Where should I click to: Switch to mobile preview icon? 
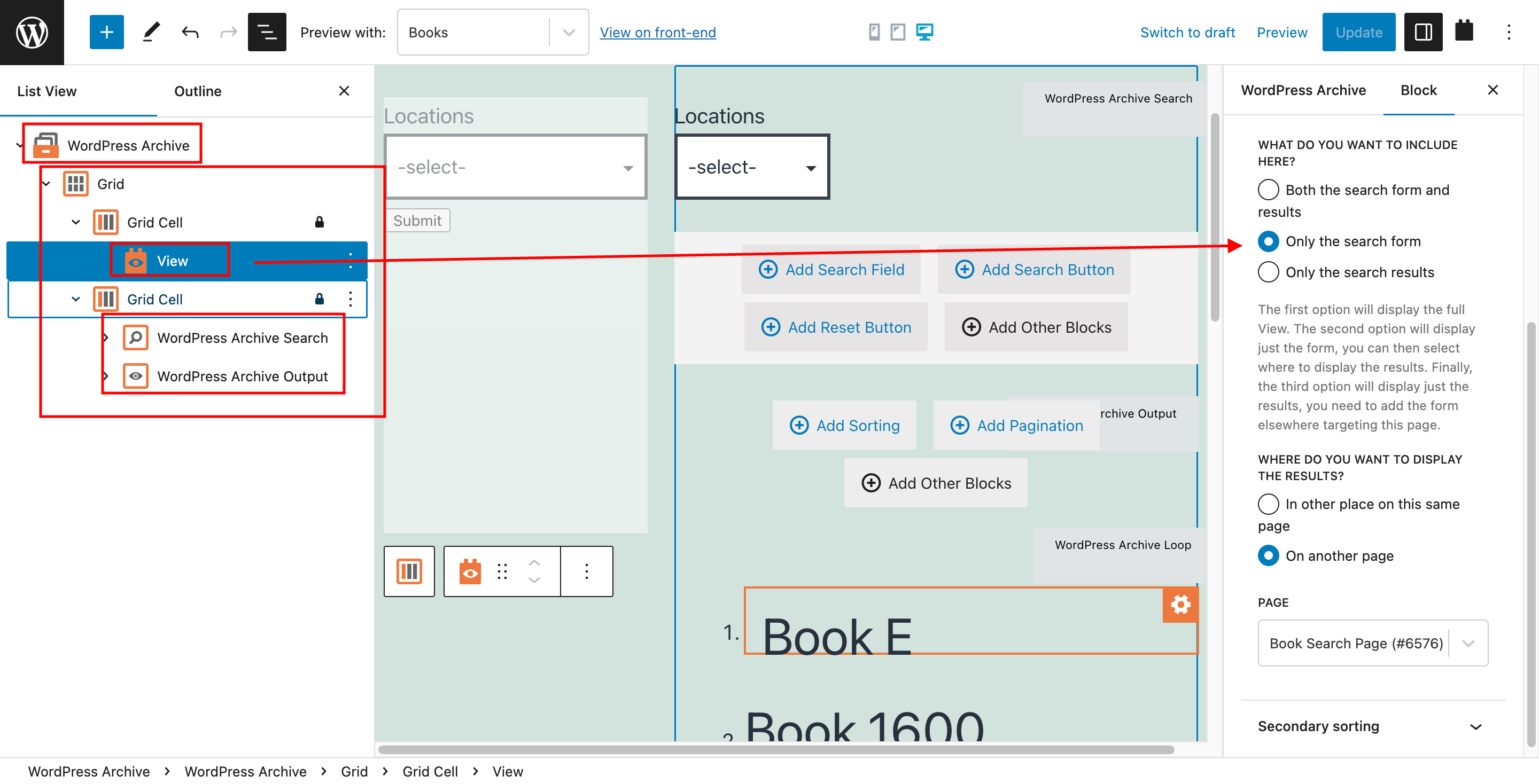tap(874, 32)
